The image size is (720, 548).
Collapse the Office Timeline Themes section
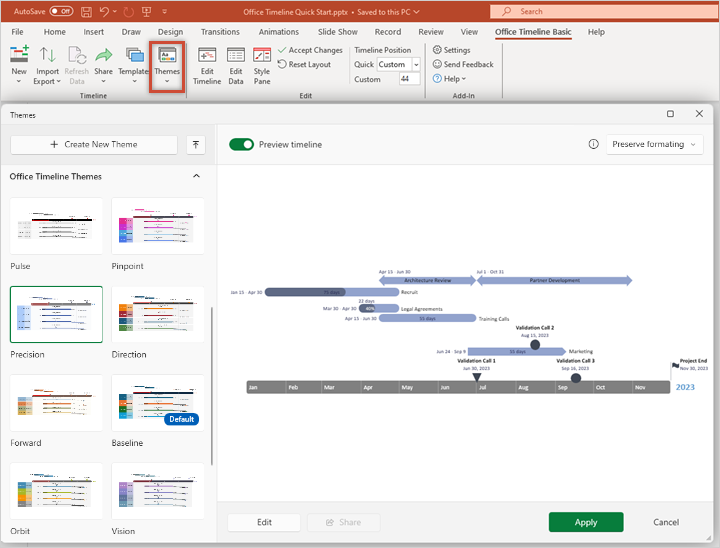click(196, 176)
